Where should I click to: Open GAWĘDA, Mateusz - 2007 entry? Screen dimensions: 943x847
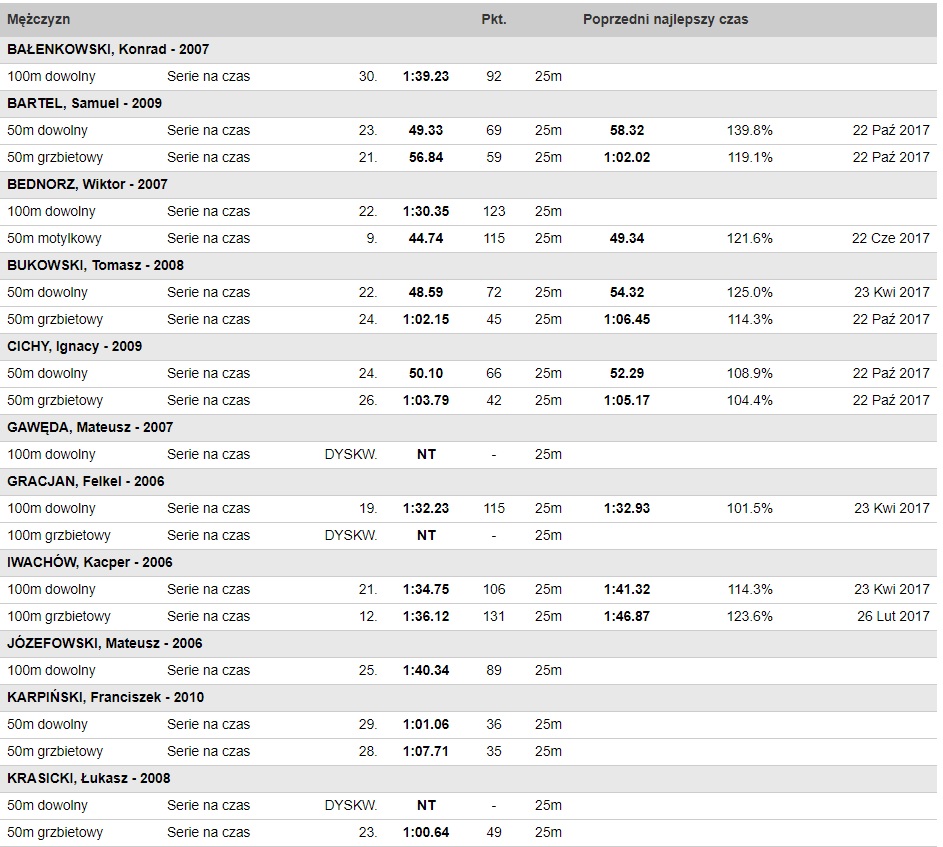(x=90, y=428)
